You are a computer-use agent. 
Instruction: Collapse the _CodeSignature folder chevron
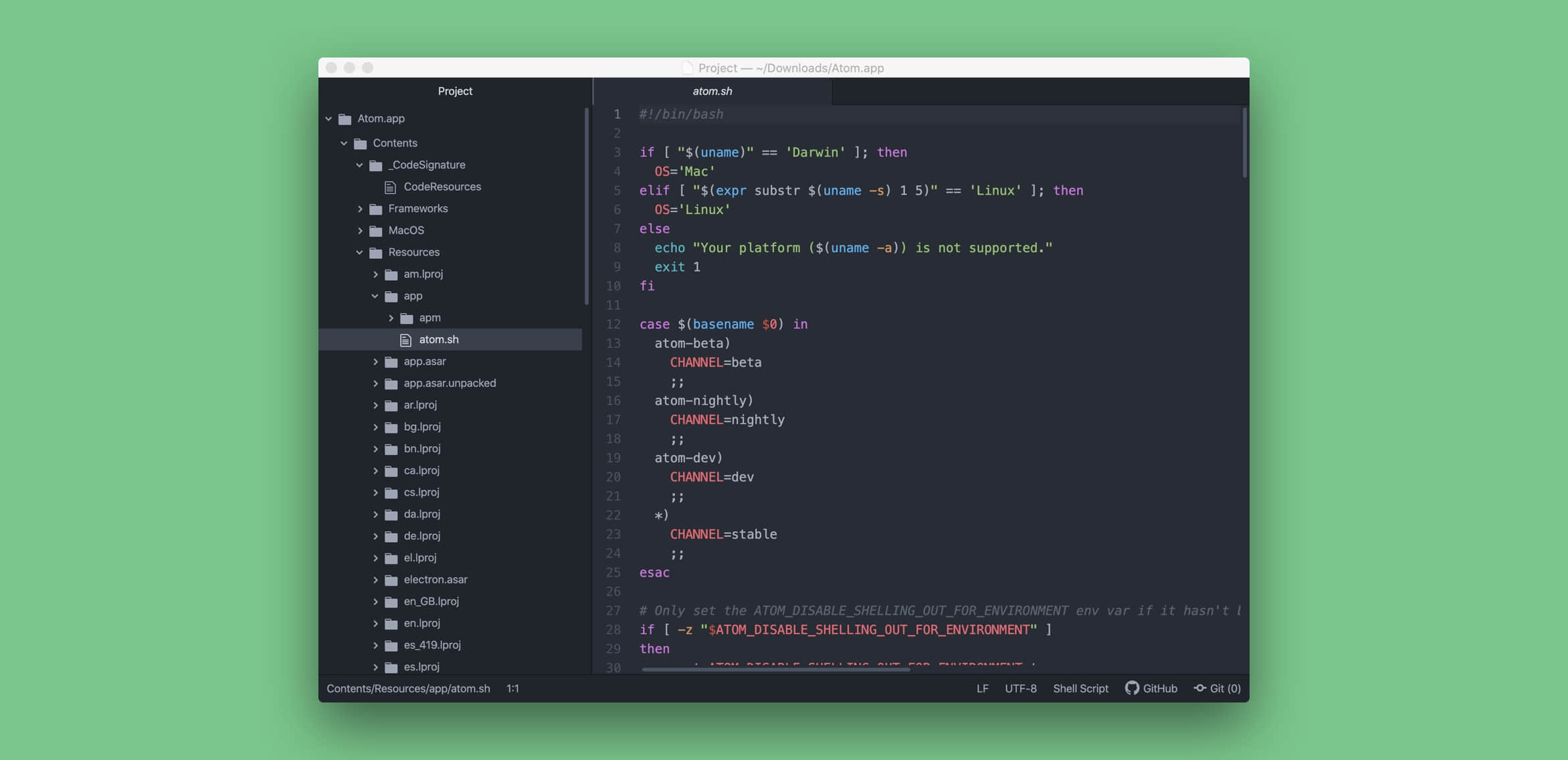point(359,165)
